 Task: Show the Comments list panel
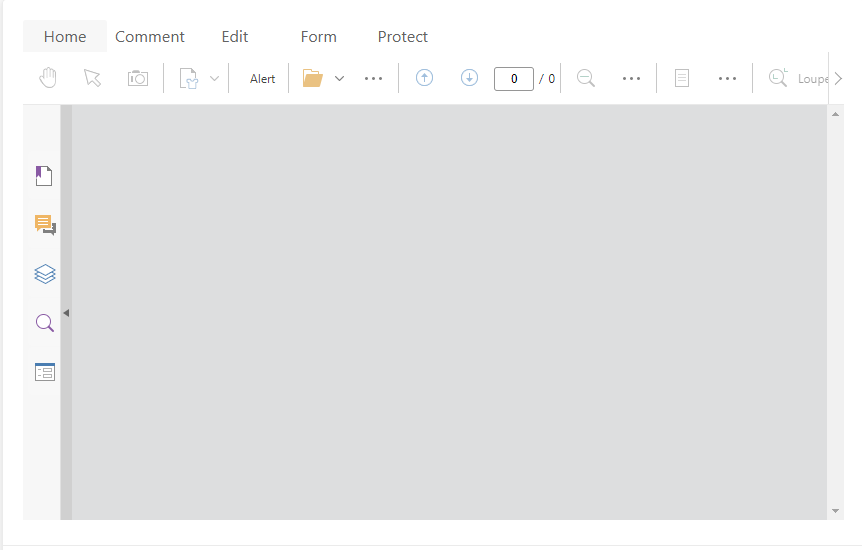pyautogui.click(x=45, y=225)
